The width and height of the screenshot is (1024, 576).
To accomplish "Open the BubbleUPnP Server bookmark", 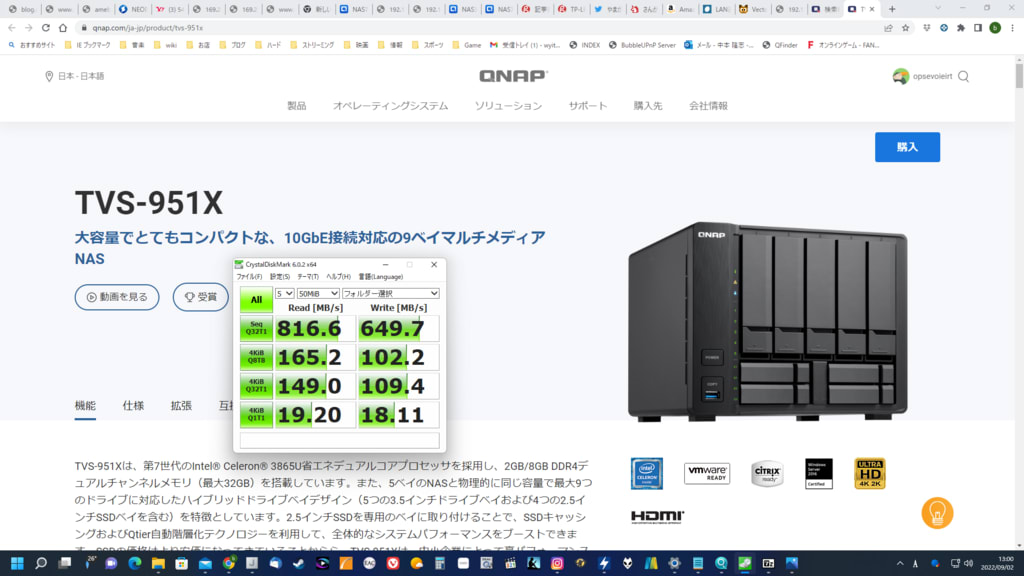I will tap(642, 45).
